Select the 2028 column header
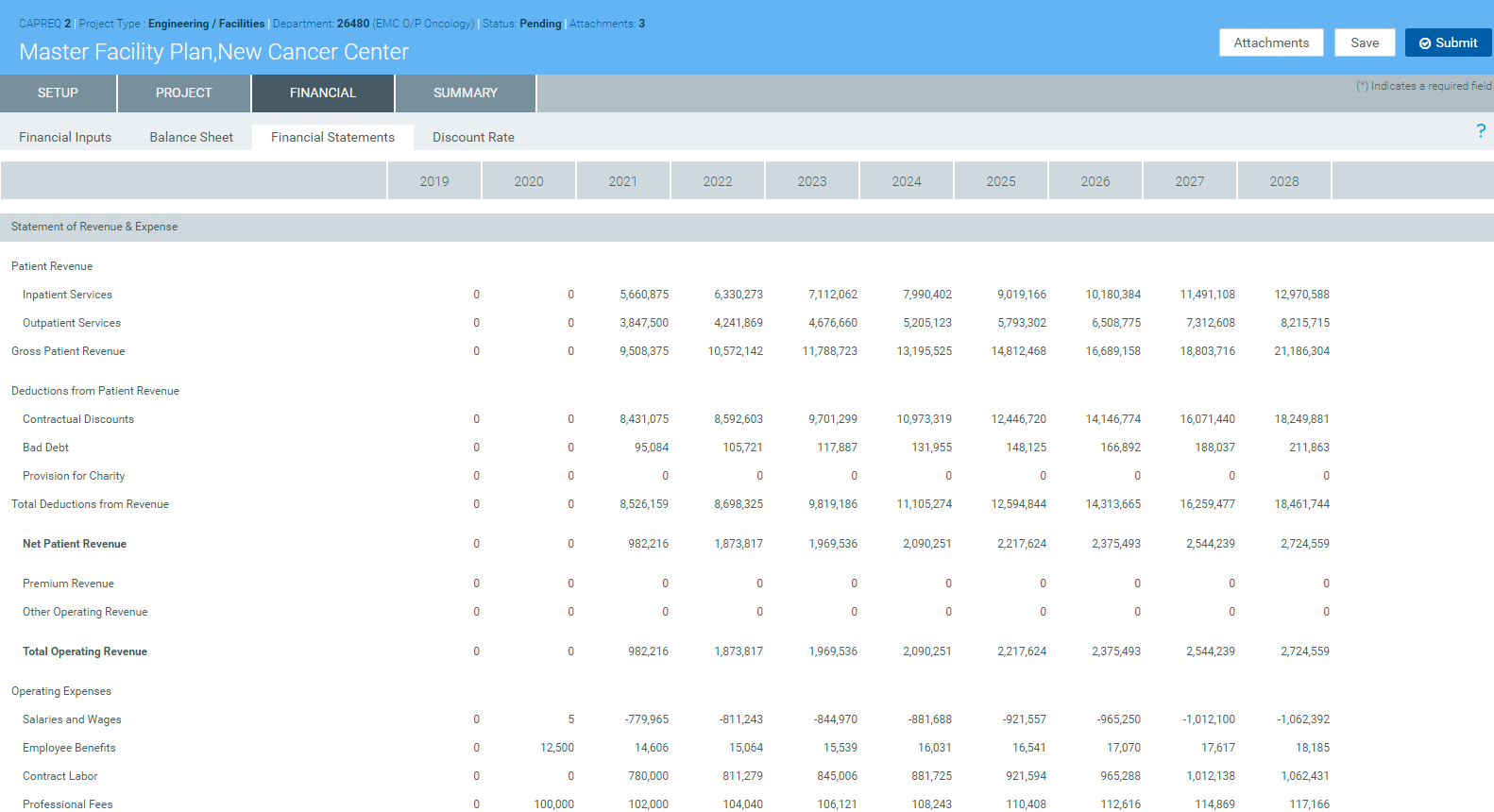This screenshot has width=1494, height=812. [x=1284, y=181]
